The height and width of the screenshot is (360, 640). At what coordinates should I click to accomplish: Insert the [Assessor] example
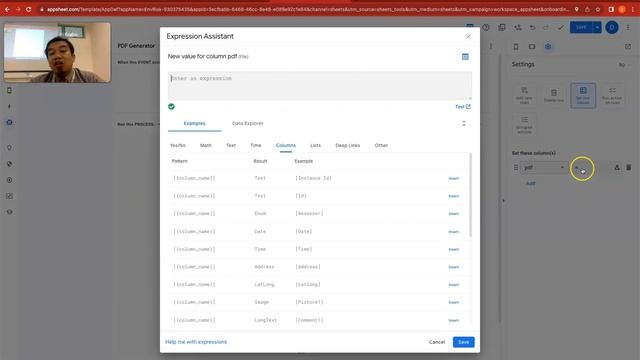coord(453,213)
